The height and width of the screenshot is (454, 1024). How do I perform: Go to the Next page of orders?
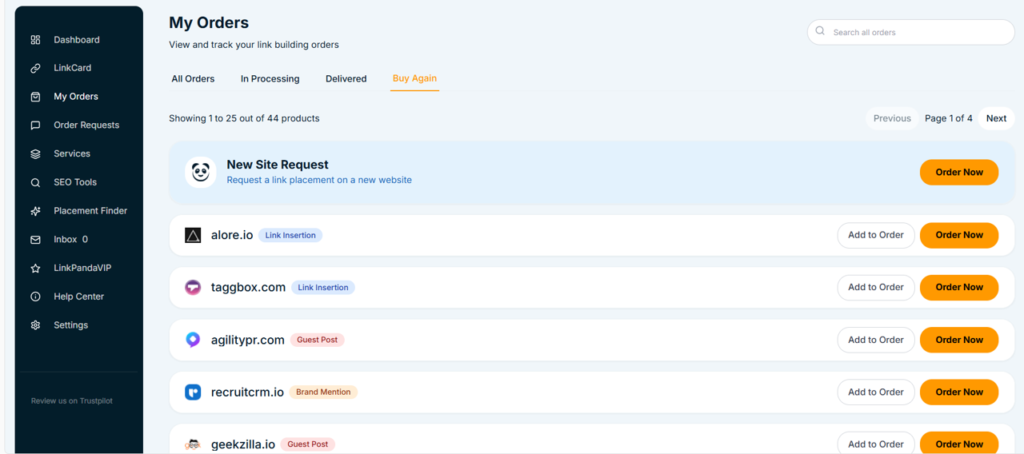point(996,118)
